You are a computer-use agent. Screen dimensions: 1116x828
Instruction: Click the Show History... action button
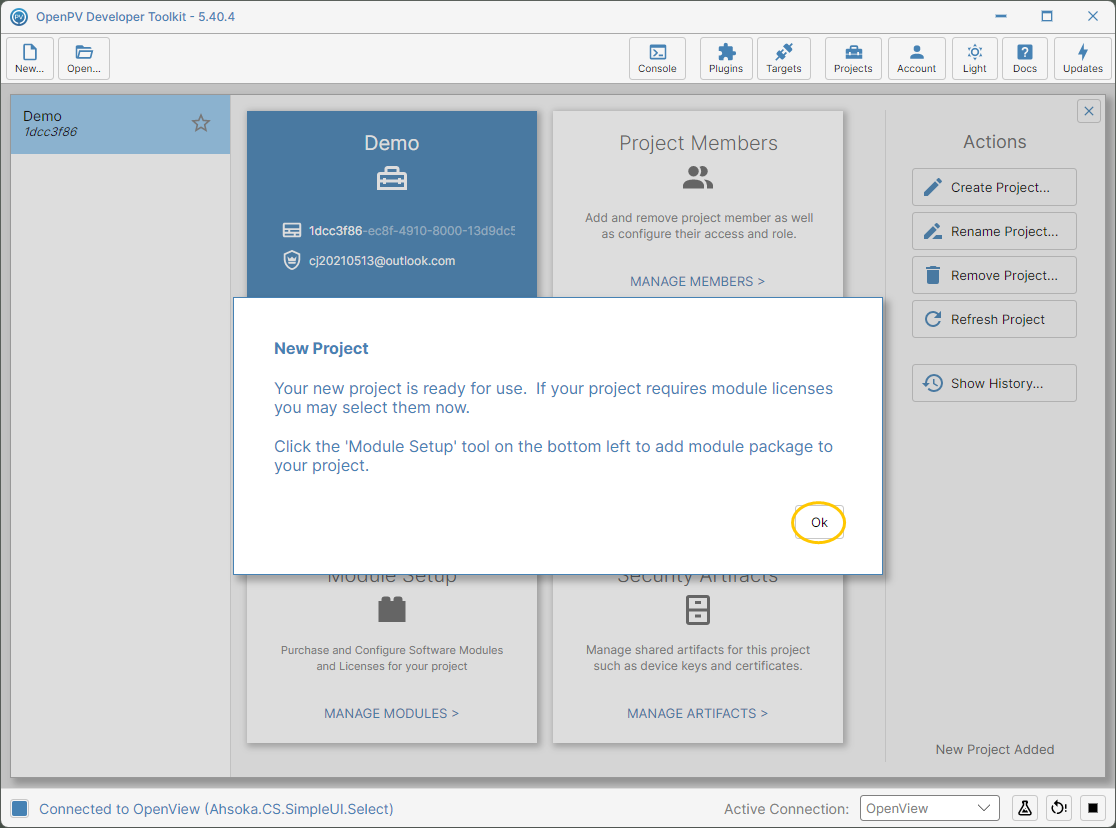coord(994,384)
